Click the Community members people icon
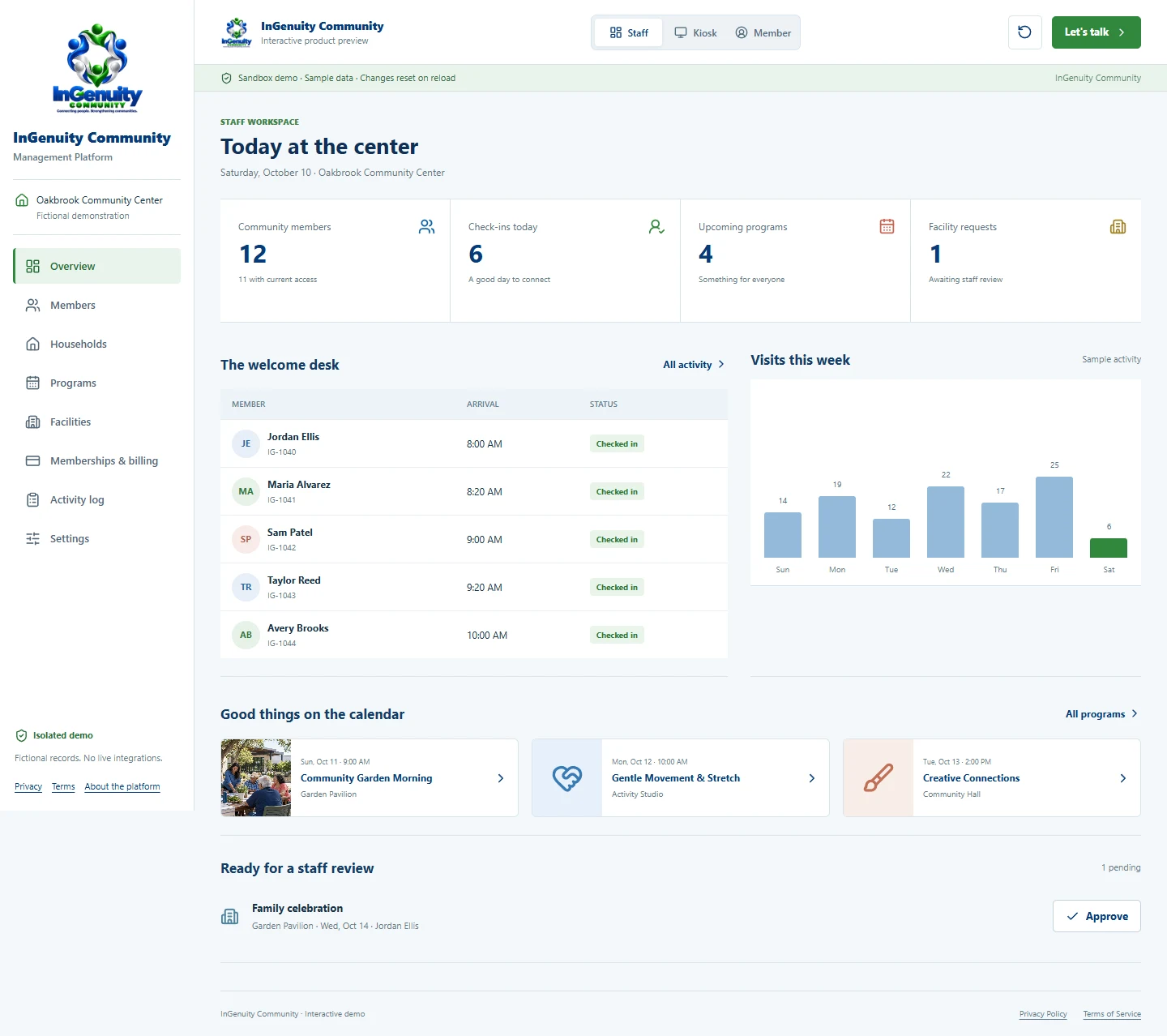This screenshot has width=1167, height=1036. coord(426,227)
